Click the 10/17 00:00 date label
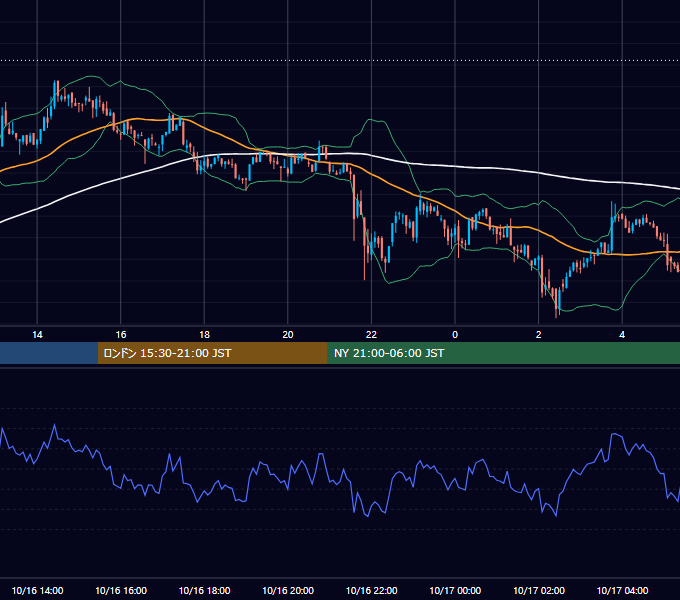Screen dimensions: 680x600 pos(455,590)
